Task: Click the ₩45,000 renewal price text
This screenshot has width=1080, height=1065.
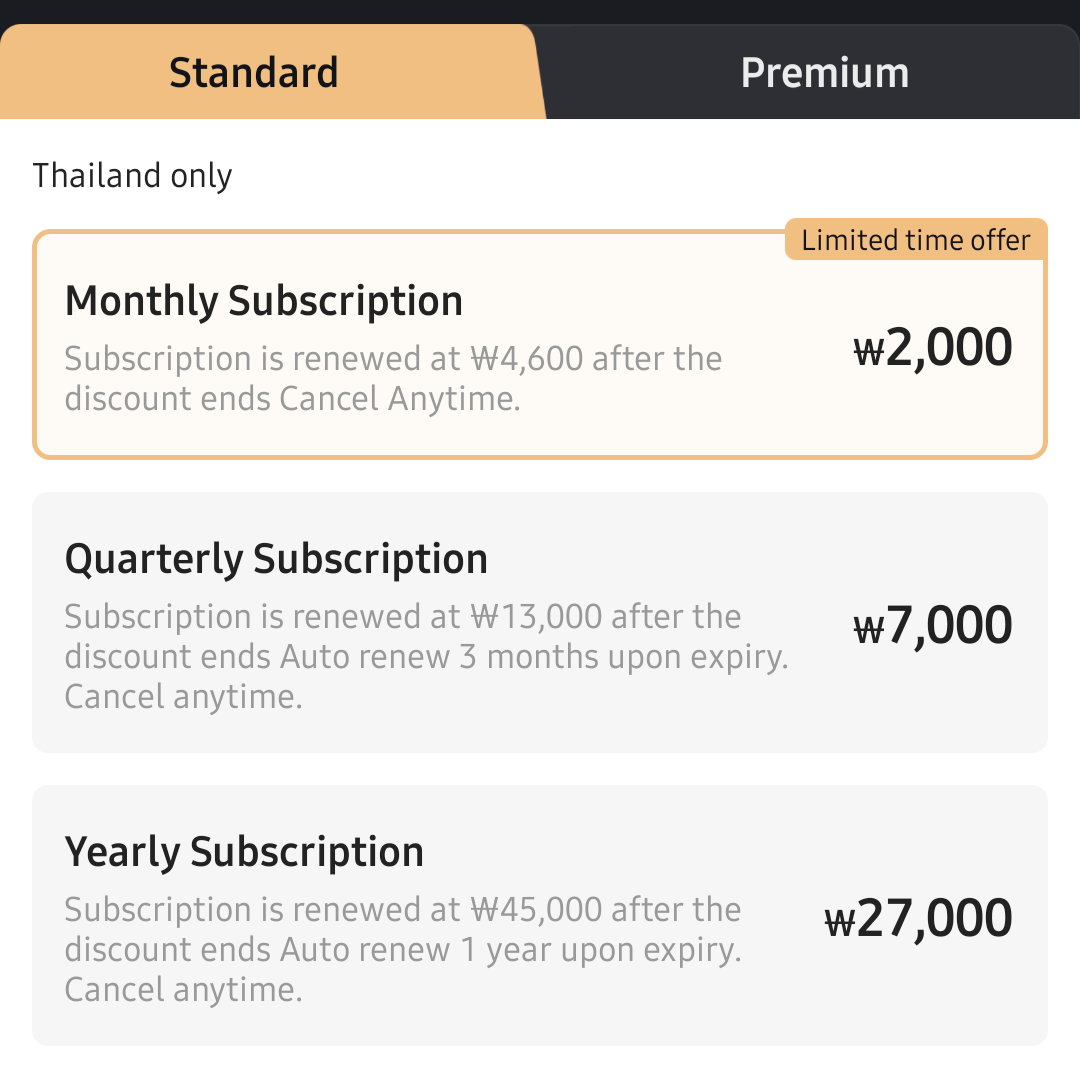Action: 535,910
